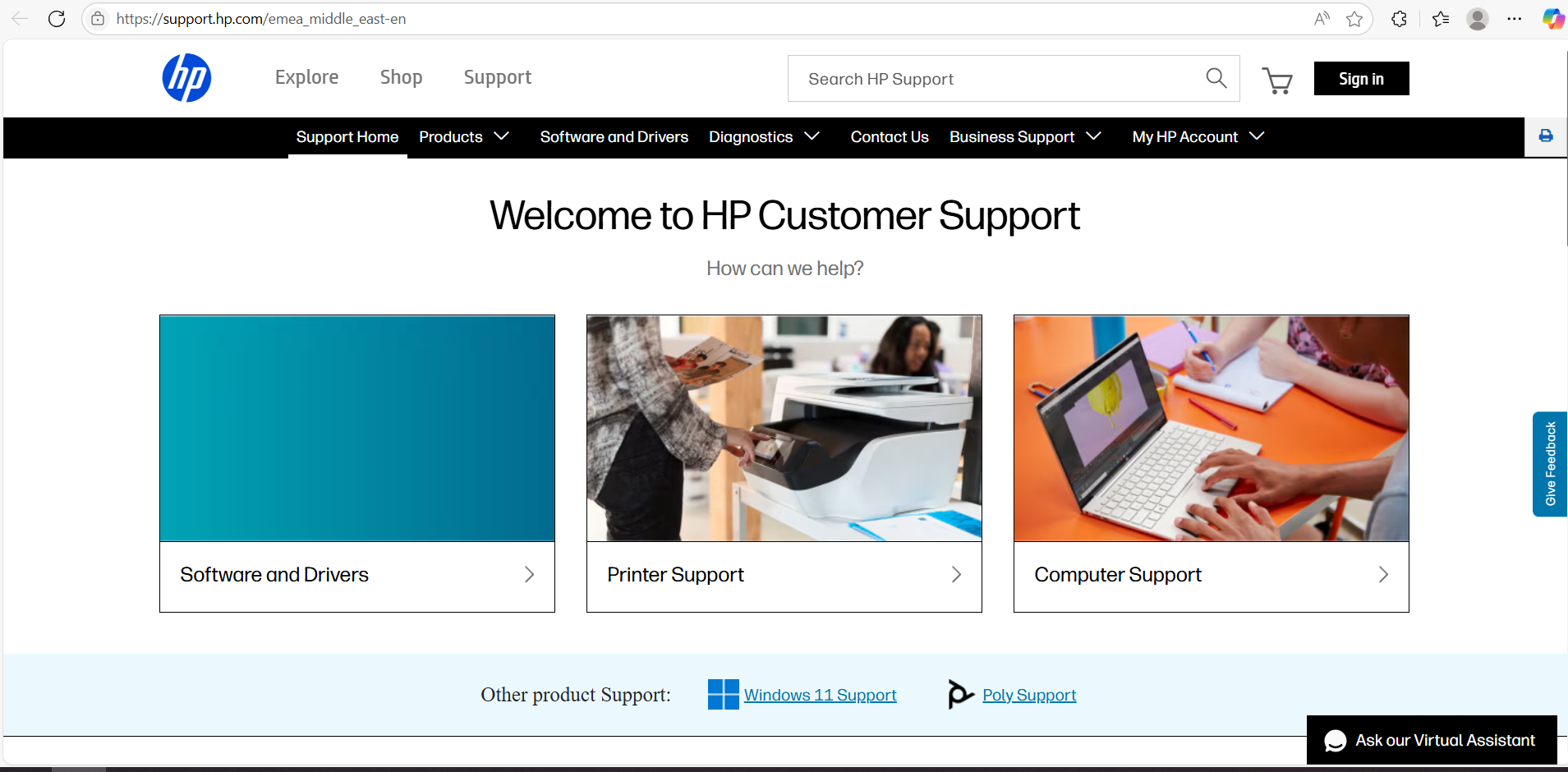
Task: Refresh the page with the reload icon
Action: point(57,19)
